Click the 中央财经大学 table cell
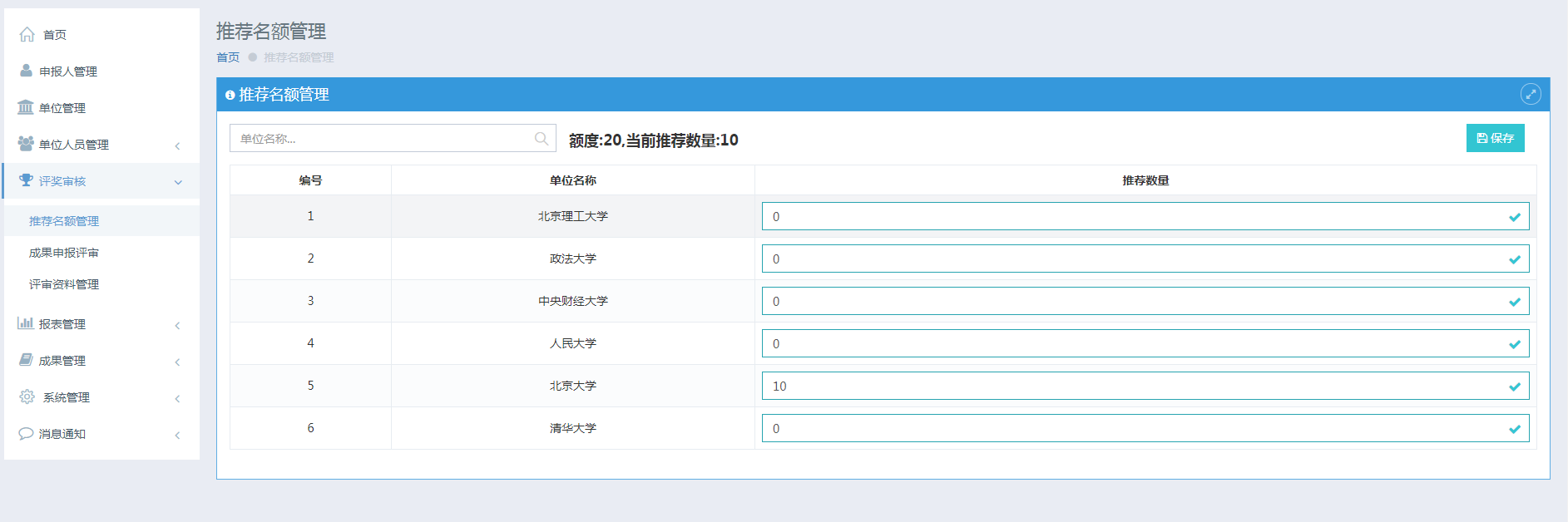 point(573,301)
